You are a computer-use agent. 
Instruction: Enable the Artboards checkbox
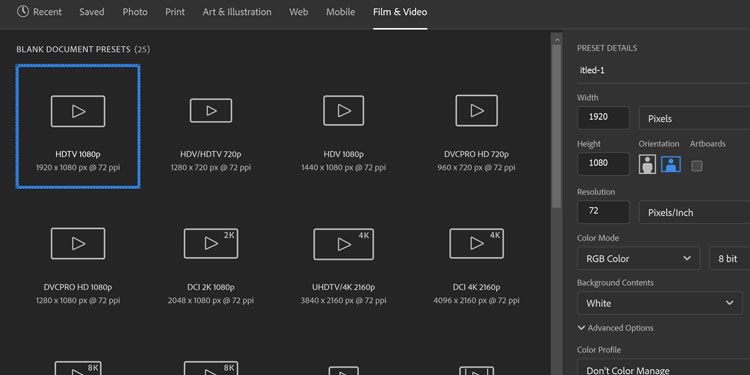tap(697, 166)
